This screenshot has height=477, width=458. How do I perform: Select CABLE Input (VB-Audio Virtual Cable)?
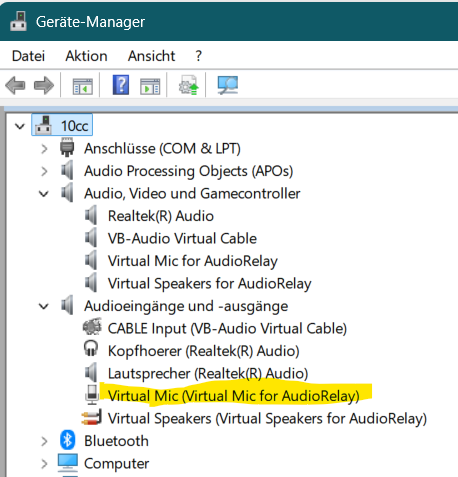227,329
